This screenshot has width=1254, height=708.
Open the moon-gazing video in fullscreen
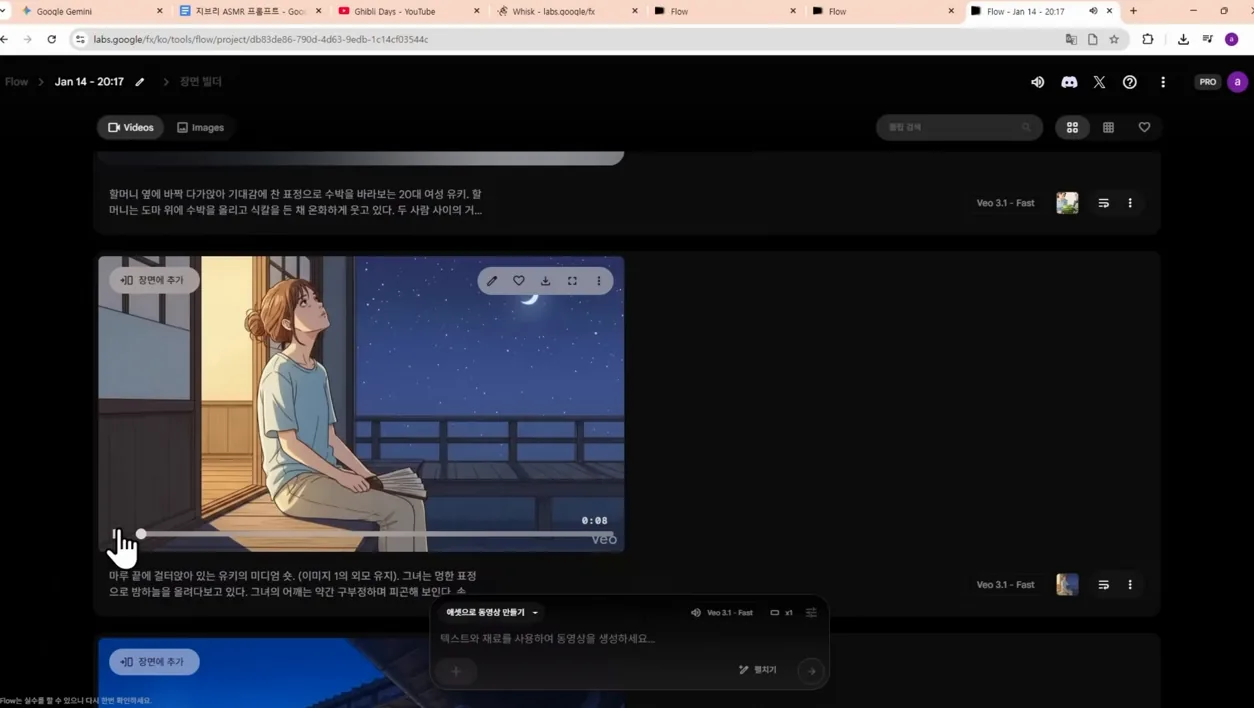coord(572,281)
